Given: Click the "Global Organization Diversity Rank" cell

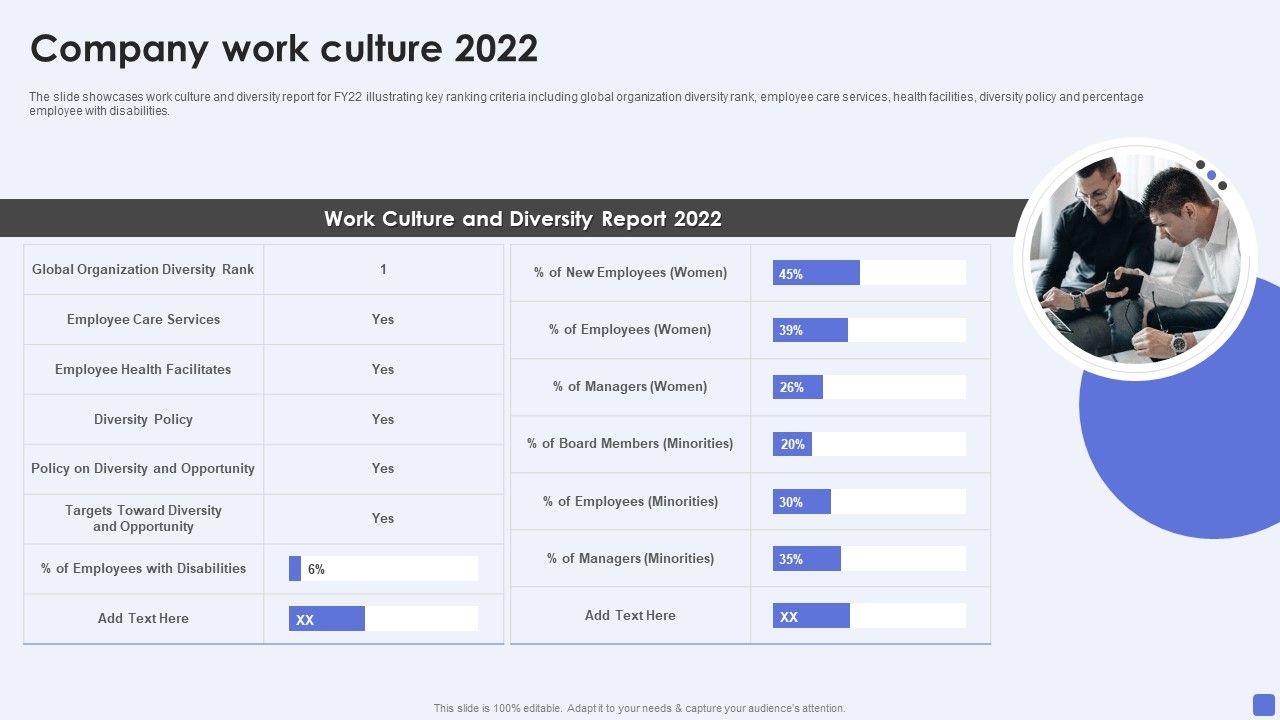Looking at the screenshot, I should coord(143,269).
